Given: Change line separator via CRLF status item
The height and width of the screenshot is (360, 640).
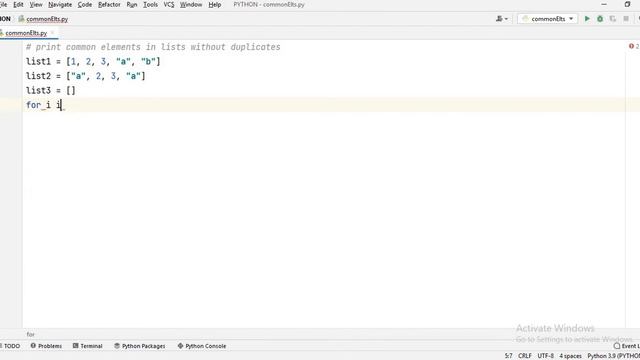Looking at the screenshot, I should pyautogui.click(x=524, y=356).
